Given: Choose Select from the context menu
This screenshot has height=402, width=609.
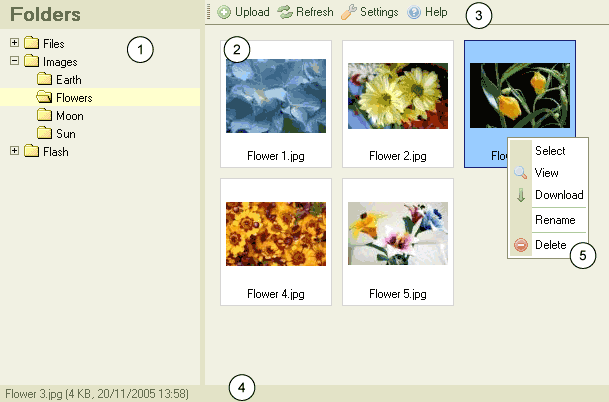Looking at the screenshot, I should (550, 151).
